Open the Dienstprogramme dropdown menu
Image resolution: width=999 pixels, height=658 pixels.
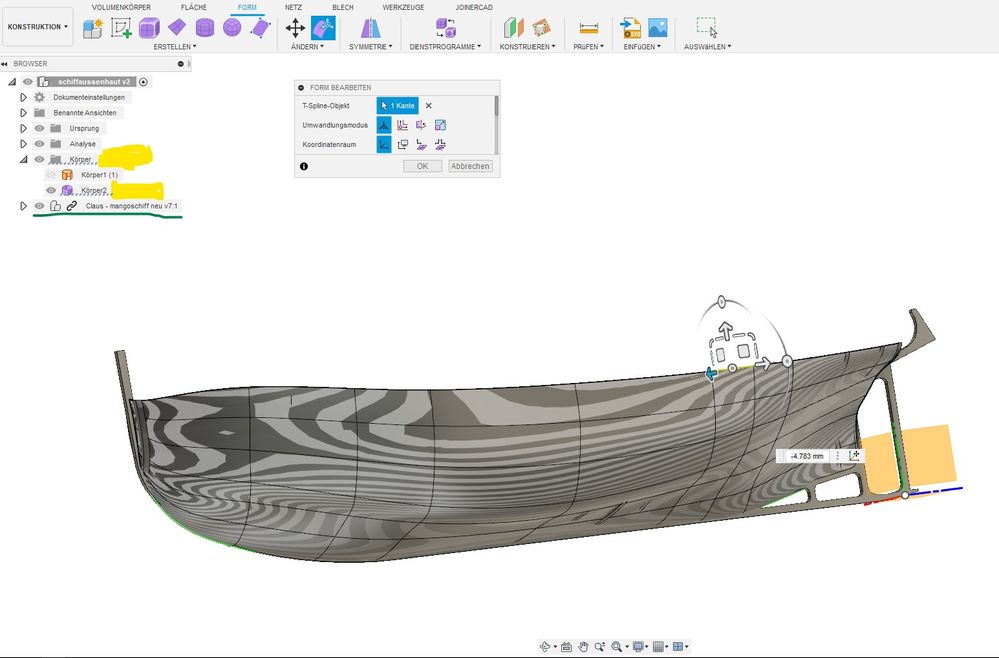[445, 46]
